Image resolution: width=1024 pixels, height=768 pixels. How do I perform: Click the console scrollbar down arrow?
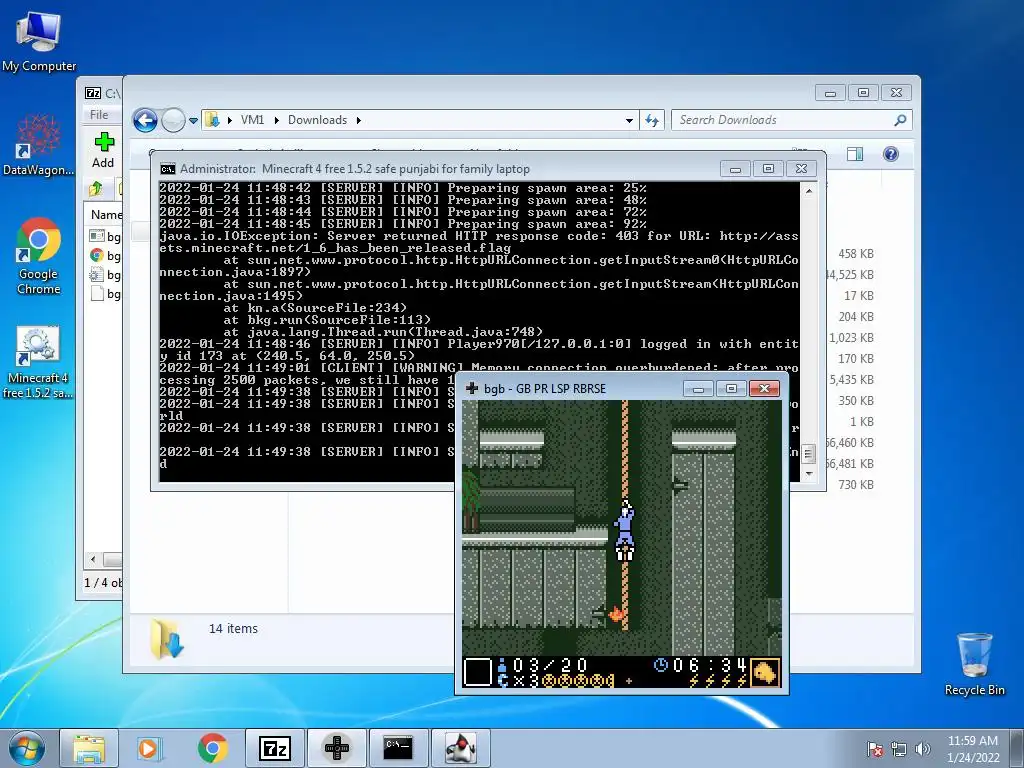tap(808, 473)
